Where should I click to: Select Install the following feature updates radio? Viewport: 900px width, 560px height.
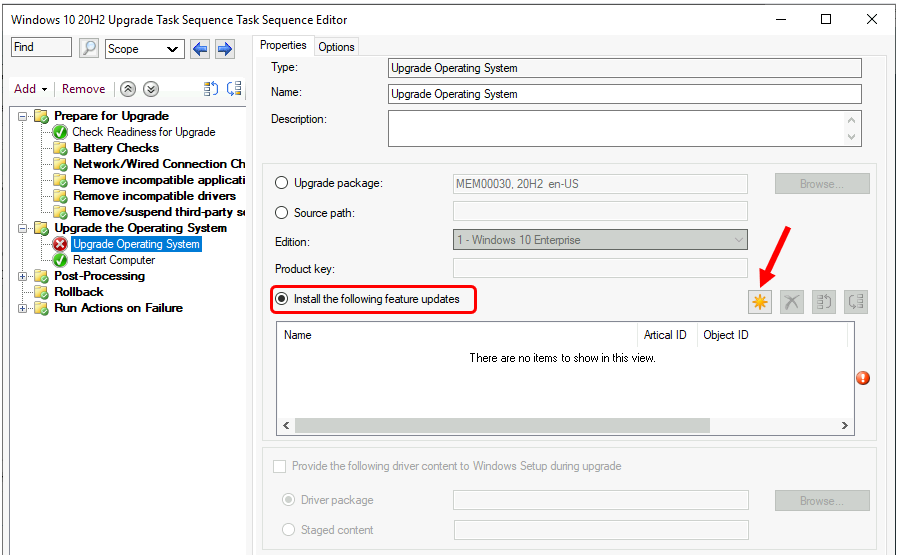pyautogui.click(x=281, y=299)
